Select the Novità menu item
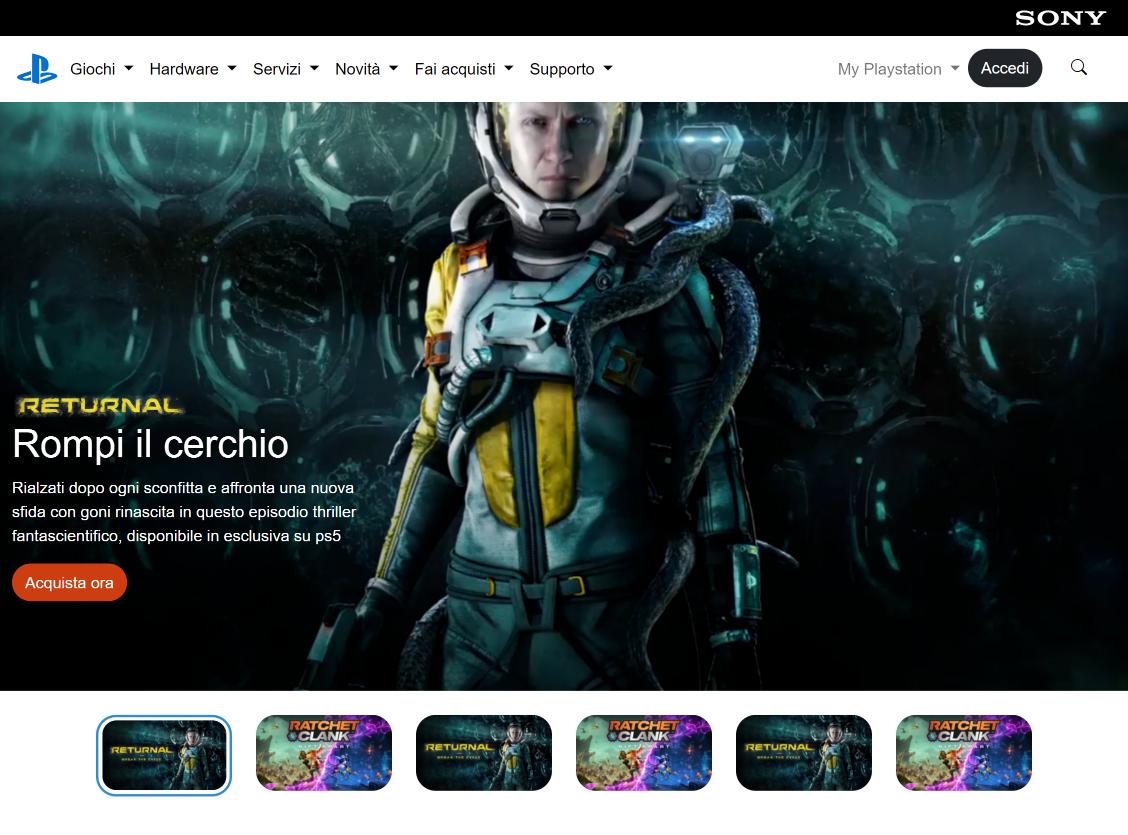1128x835 pixels. click(365, 69)
